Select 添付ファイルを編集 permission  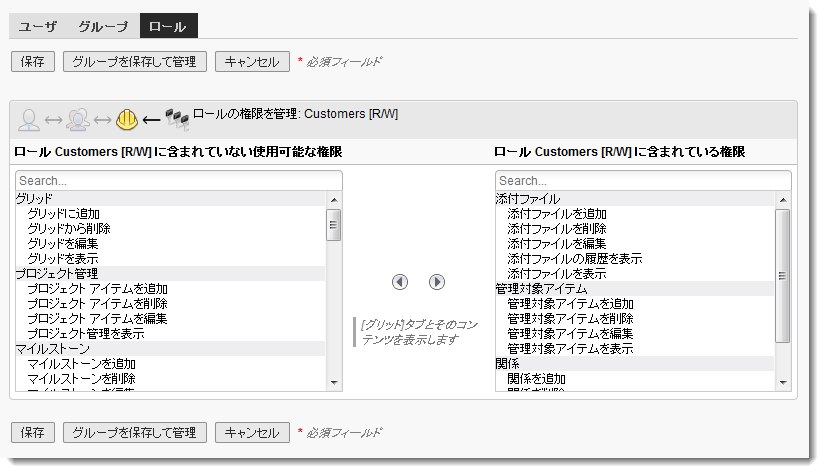tap(635, 244)
